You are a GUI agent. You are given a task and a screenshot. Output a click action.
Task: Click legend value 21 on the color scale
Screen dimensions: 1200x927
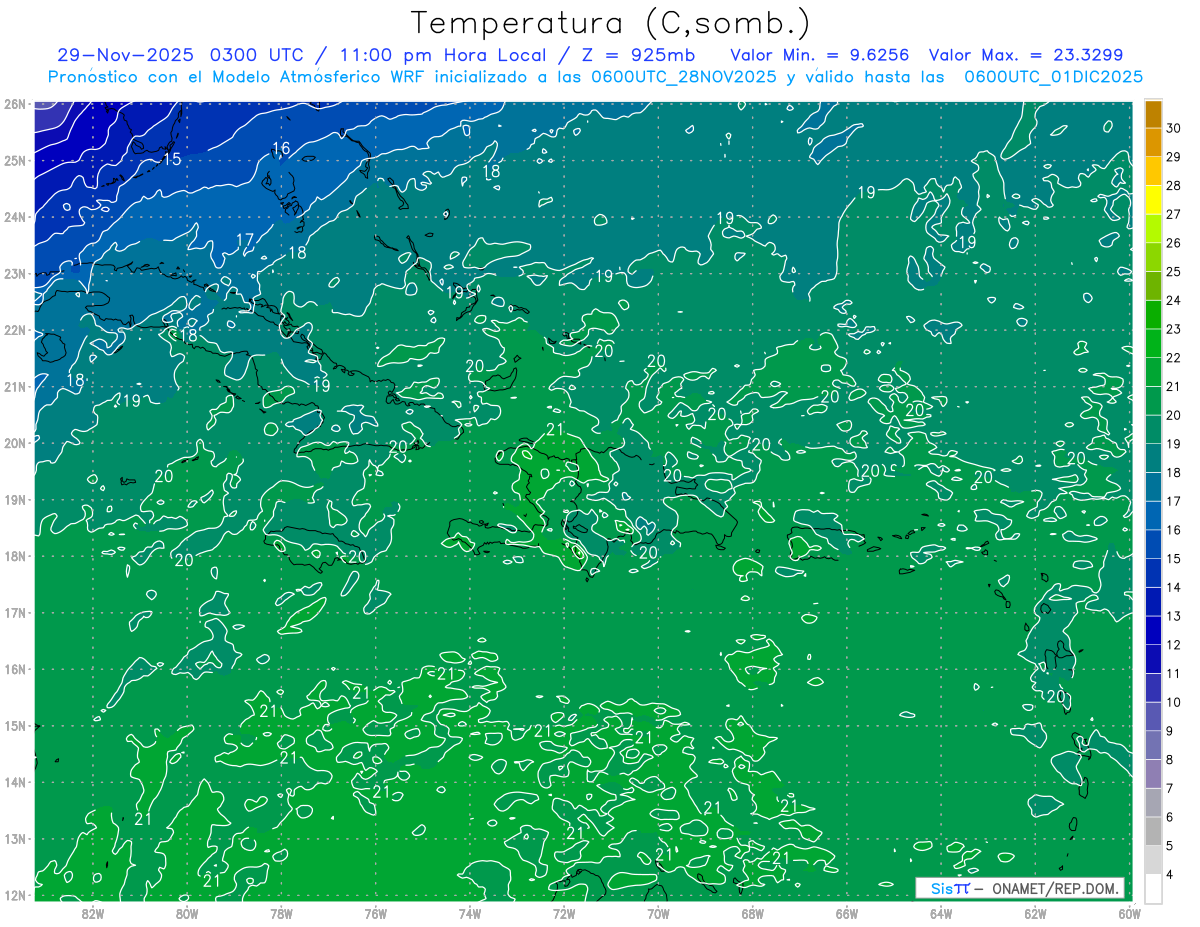pos(1174,386)
